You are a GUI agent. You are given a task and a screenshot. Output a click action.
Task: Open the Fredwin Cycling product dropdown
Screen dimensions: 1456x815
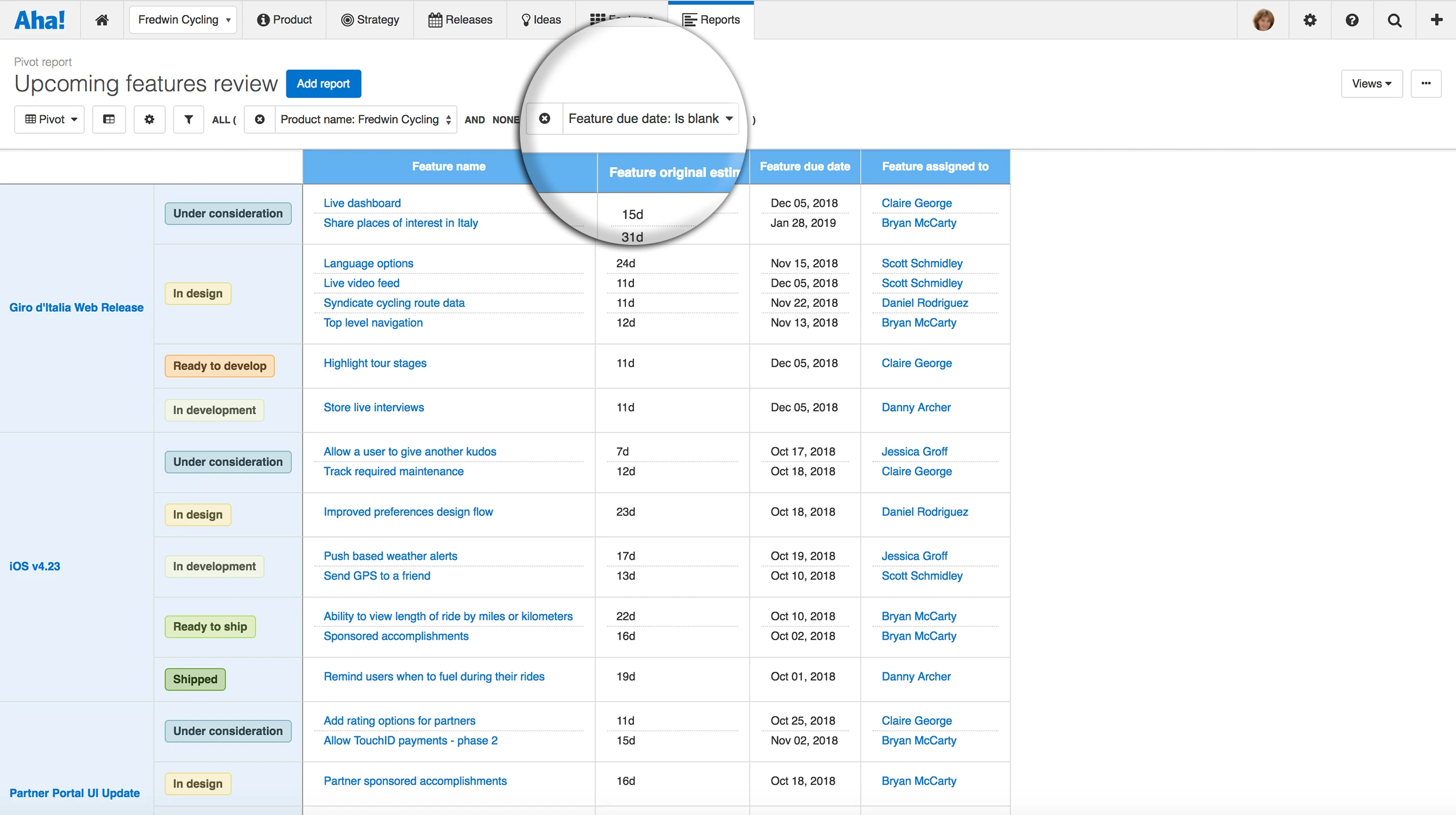pos(183,20)
